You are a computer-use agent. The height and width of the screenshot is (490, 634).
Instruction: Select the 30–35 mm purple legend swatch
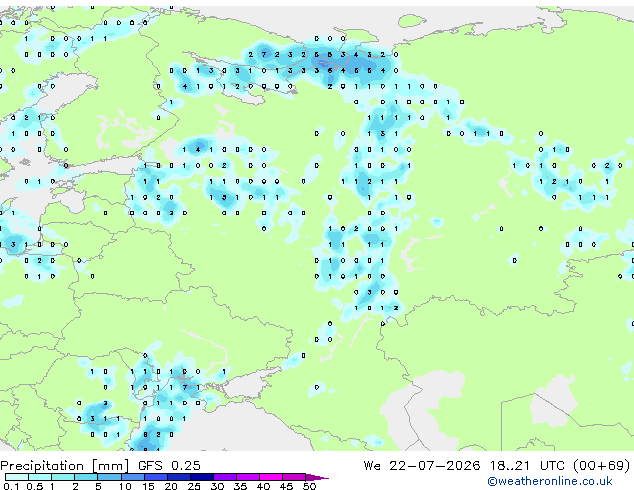pos(224,477)
